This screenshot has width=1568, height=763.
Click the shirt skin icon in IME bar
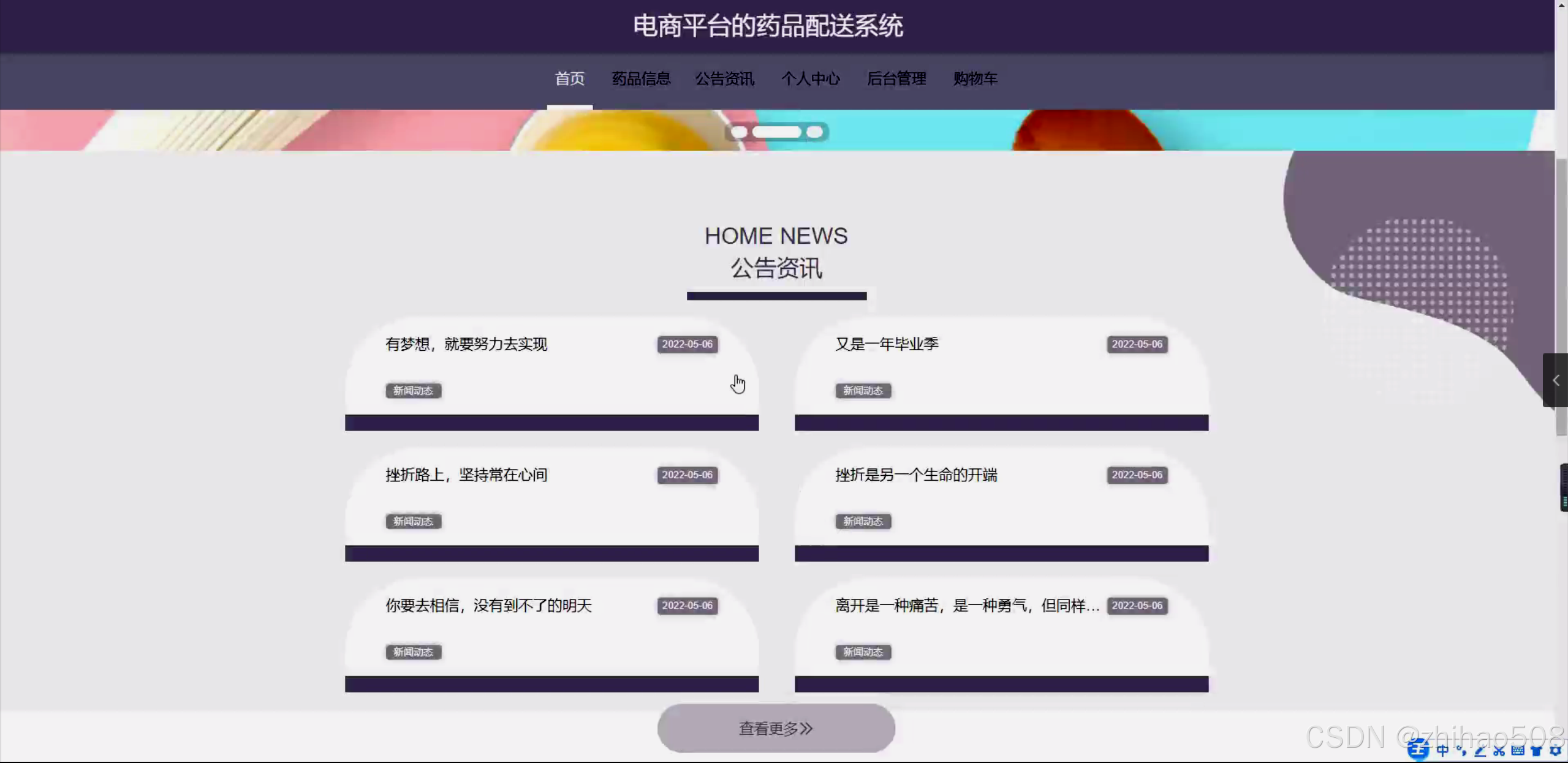1536,750
